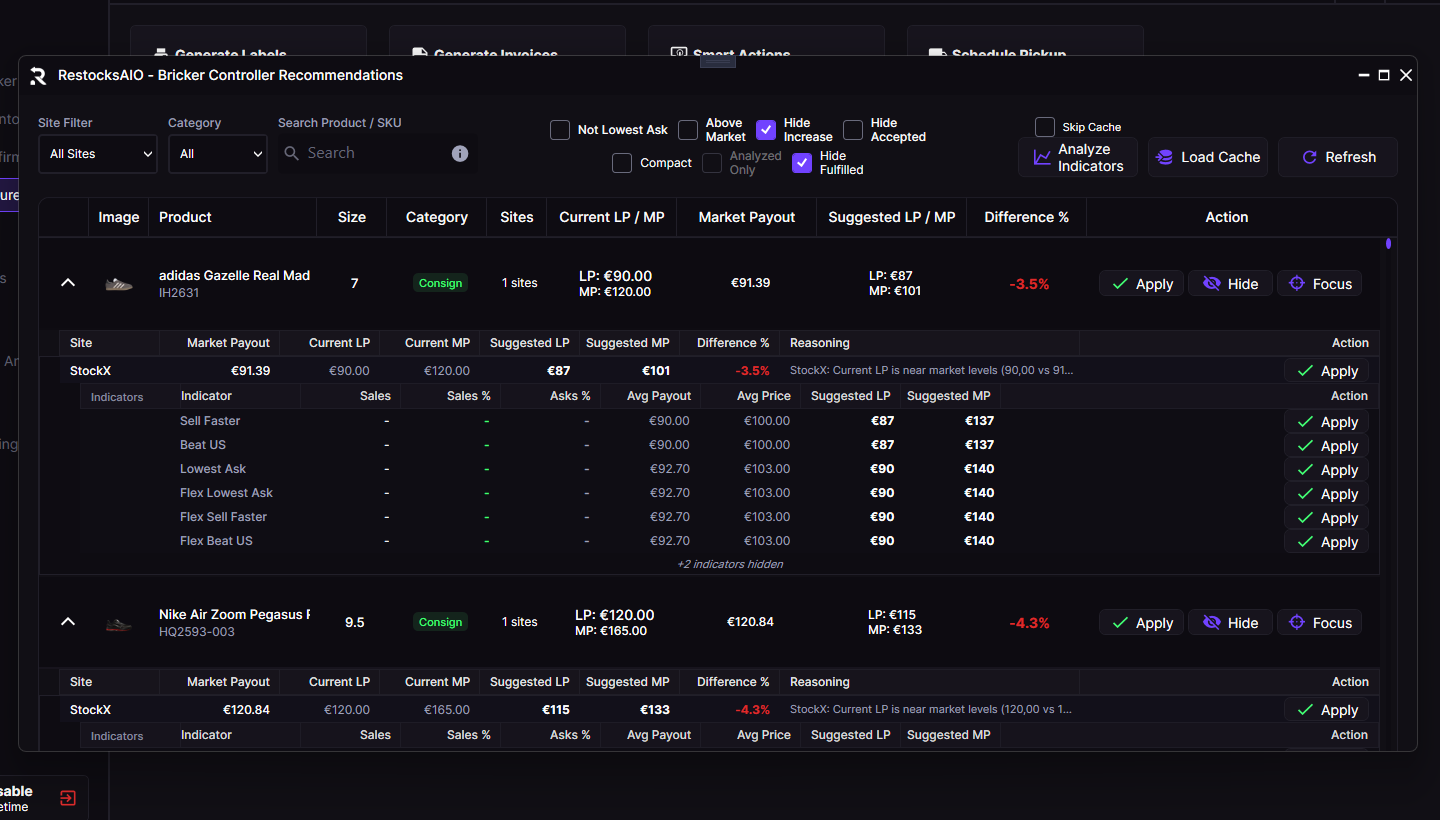Open Analyze Indicators chart button
Image resolution: width=1440 pixels, height=820 pixels.
tap(1078, 157)
